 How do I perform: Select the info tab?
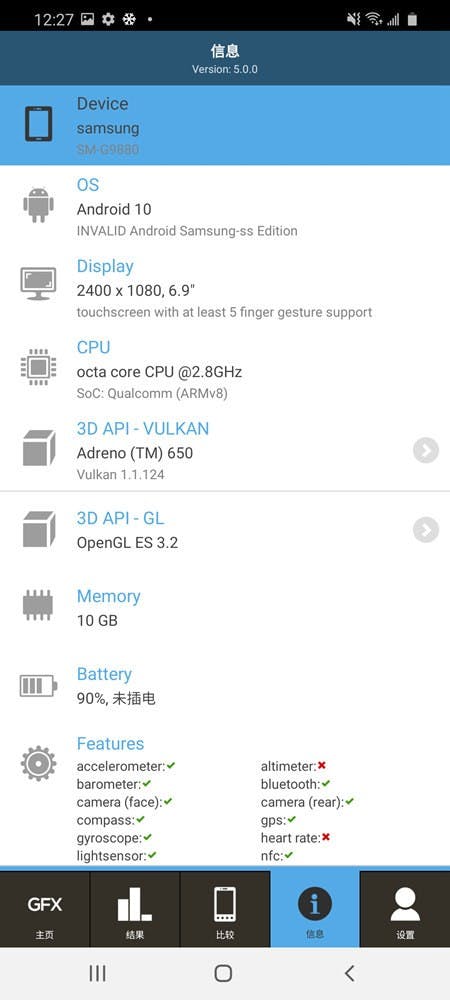(x=315, y=909)
